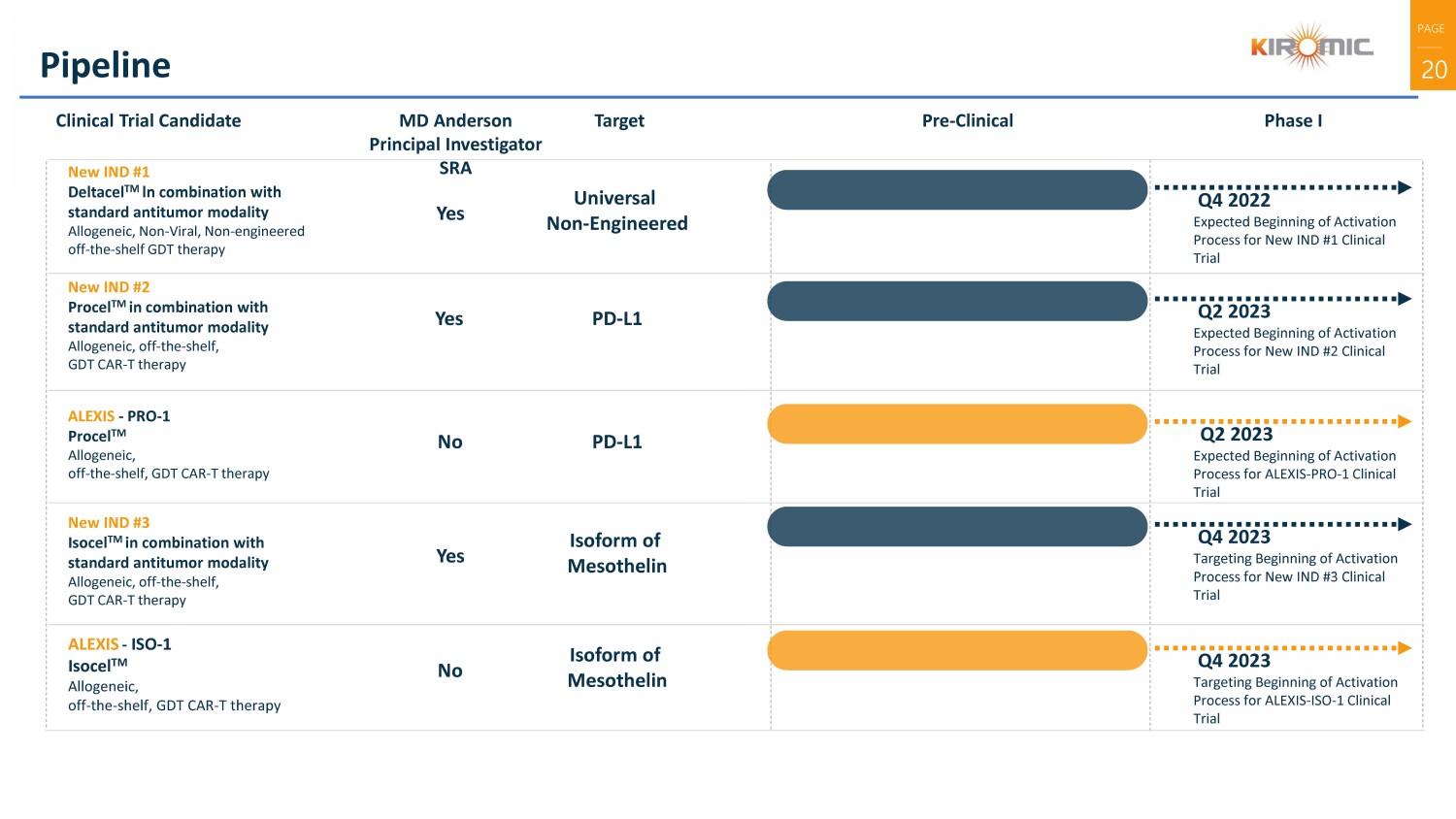Click the "No" value in the ALEXIS ISO-1 row
This screenshot has height=819, width=1456.
[449, 671]
